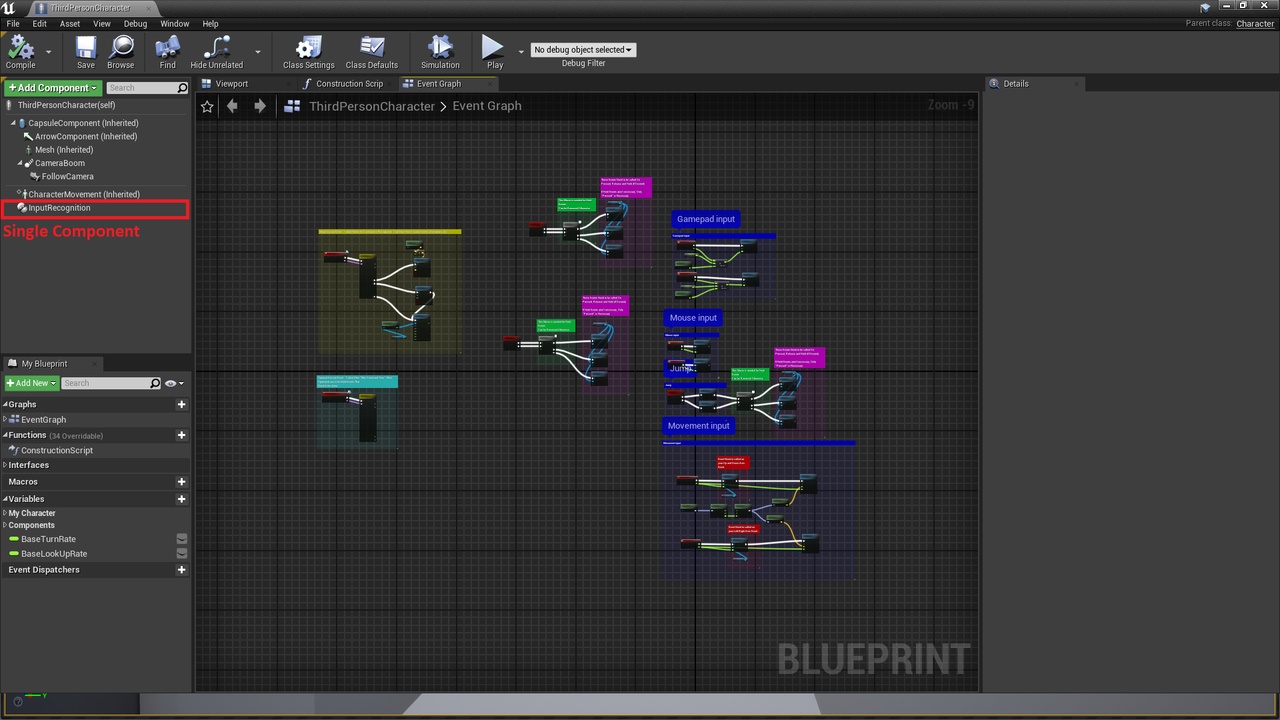Click the My Blueprint search field
The image size is (1280, 720).
tap(111, 383)
